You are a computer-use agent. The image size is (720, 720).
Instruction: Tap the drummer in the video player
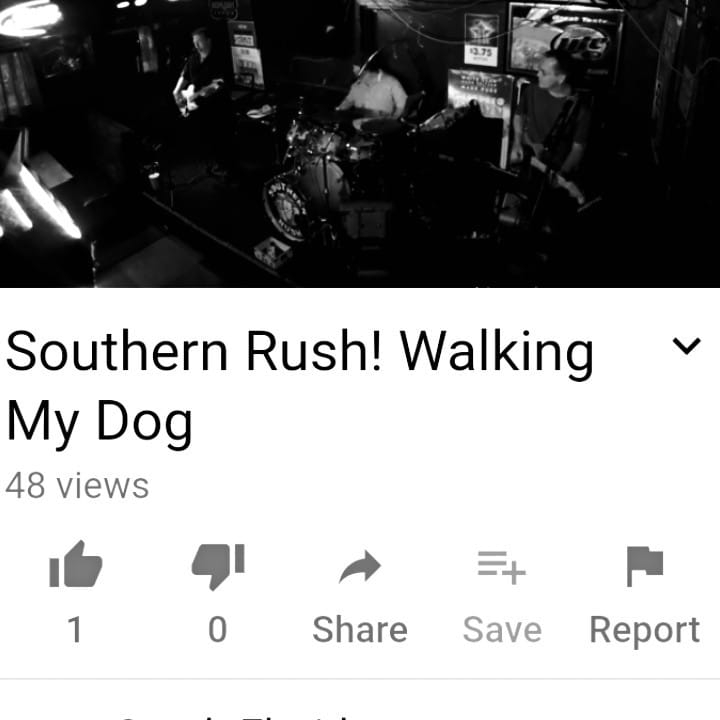pos(374,92)
